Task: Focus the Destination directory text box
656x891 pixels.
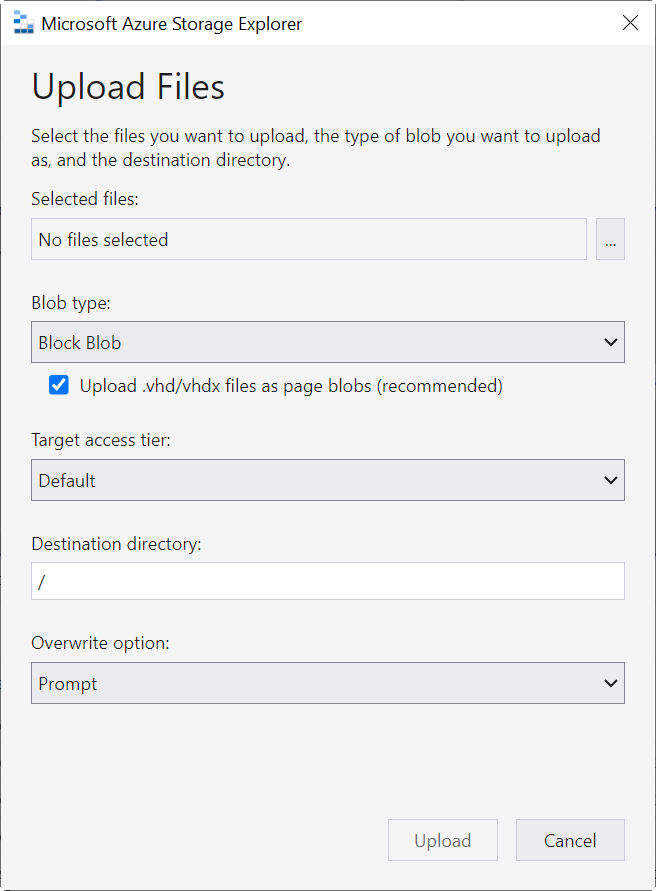Action: click(328, 582)
